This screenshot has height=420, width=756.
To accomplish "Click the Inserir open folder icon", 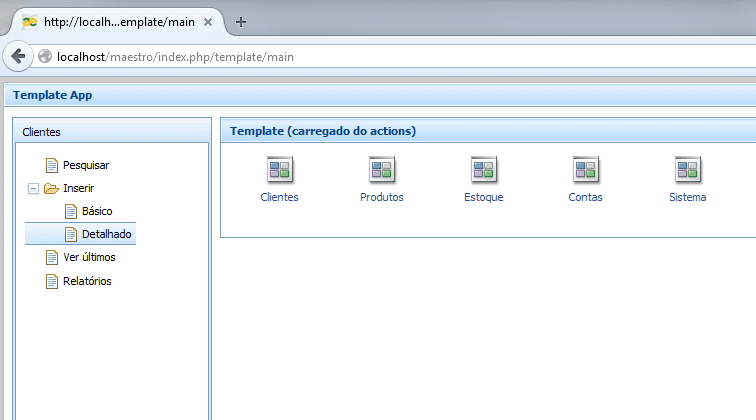I will [x=51, y=188].
